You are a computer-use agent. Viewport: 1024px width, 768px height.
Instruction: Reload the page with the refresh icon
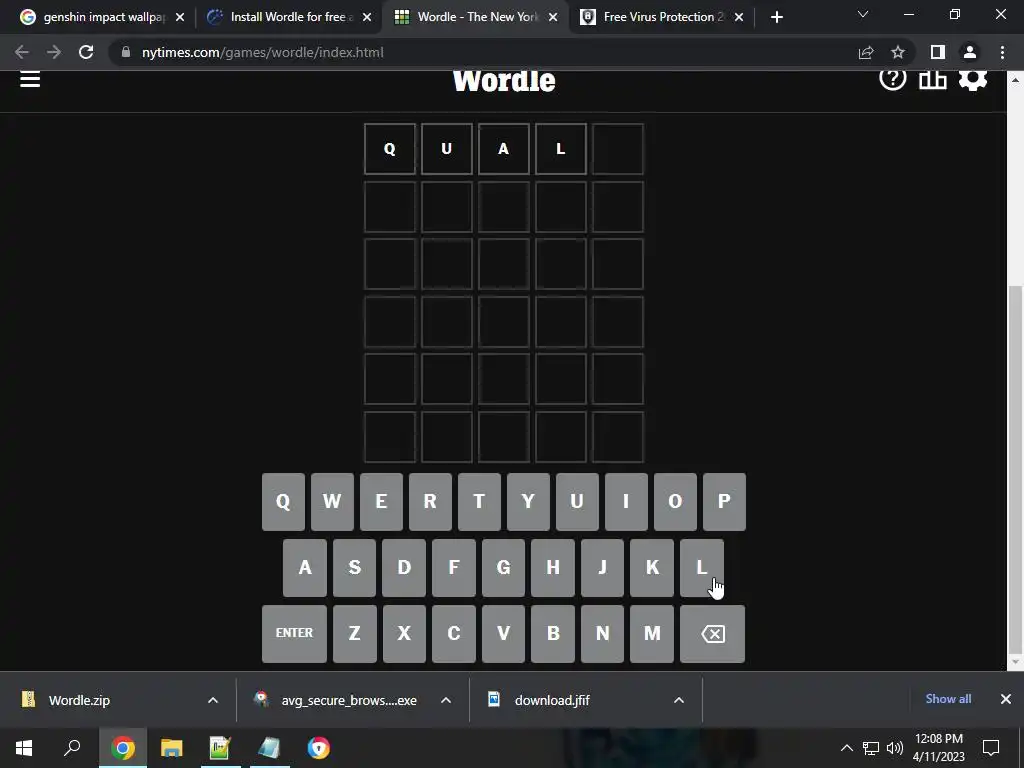tap(86, 52)
